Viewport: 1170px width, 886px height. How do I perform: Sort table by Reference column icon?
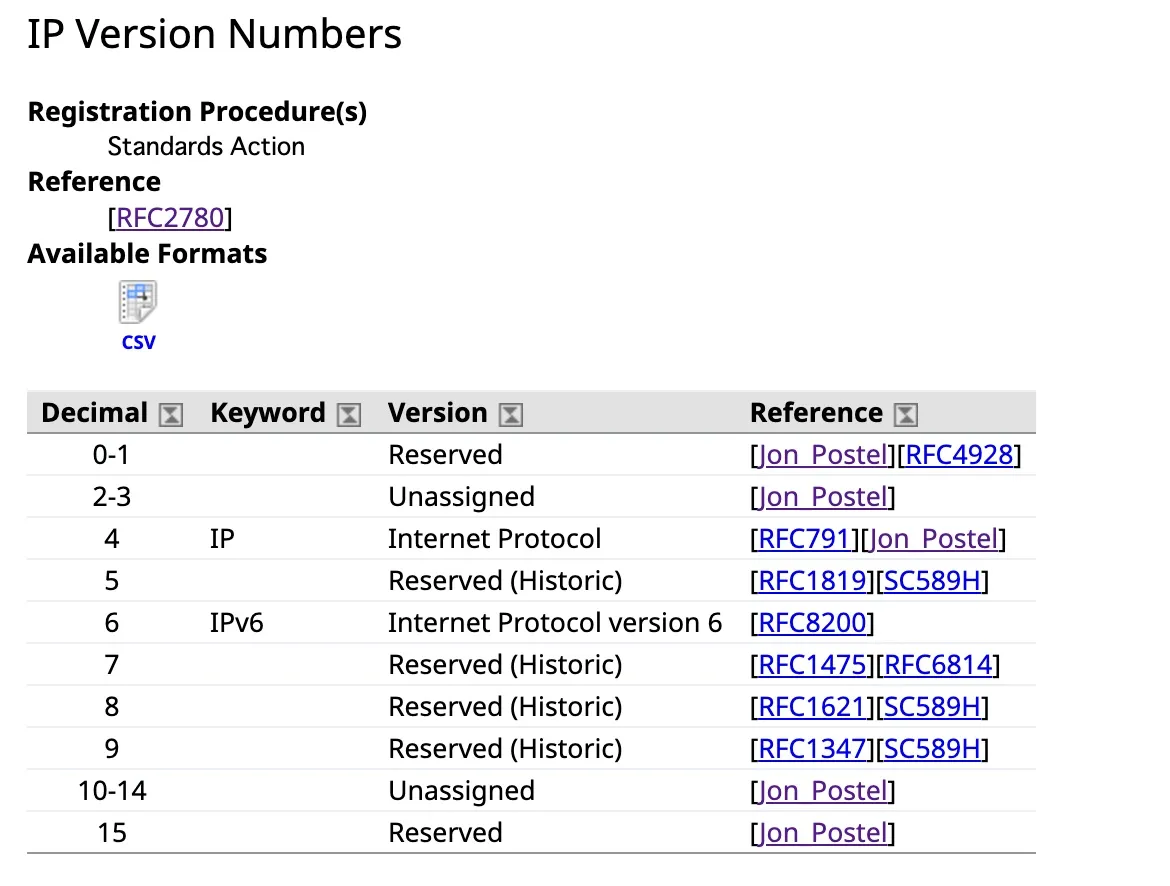[x=906, y=415]
